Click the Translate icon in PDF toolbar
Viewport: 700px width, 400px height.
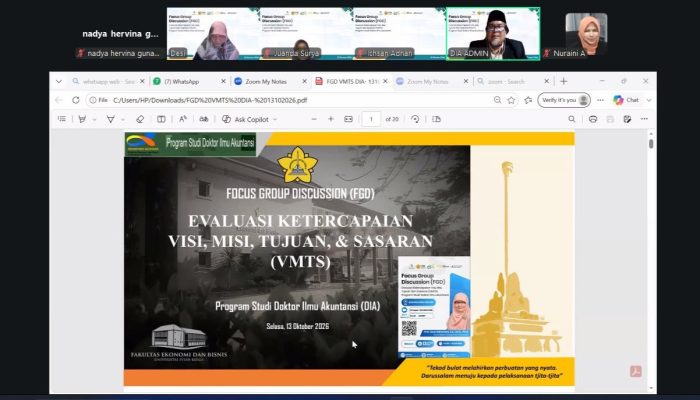(x=204, y=119)
